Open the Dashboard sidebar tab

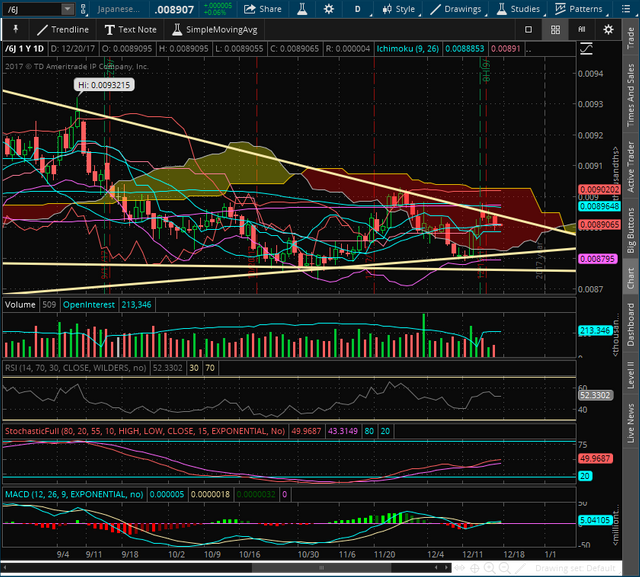pyautogui.click(x=631, y=324)
